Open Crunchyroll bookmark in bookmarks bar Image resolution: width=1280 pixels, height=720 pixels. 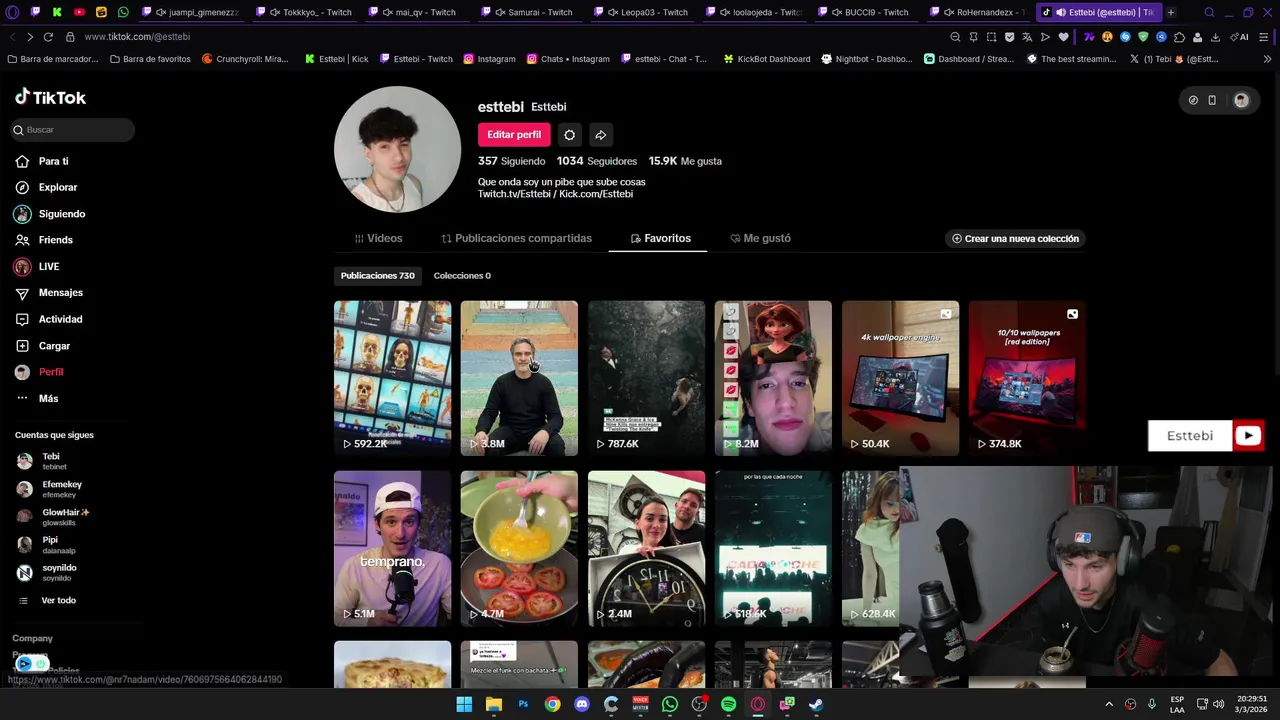[x=245, y=59]
